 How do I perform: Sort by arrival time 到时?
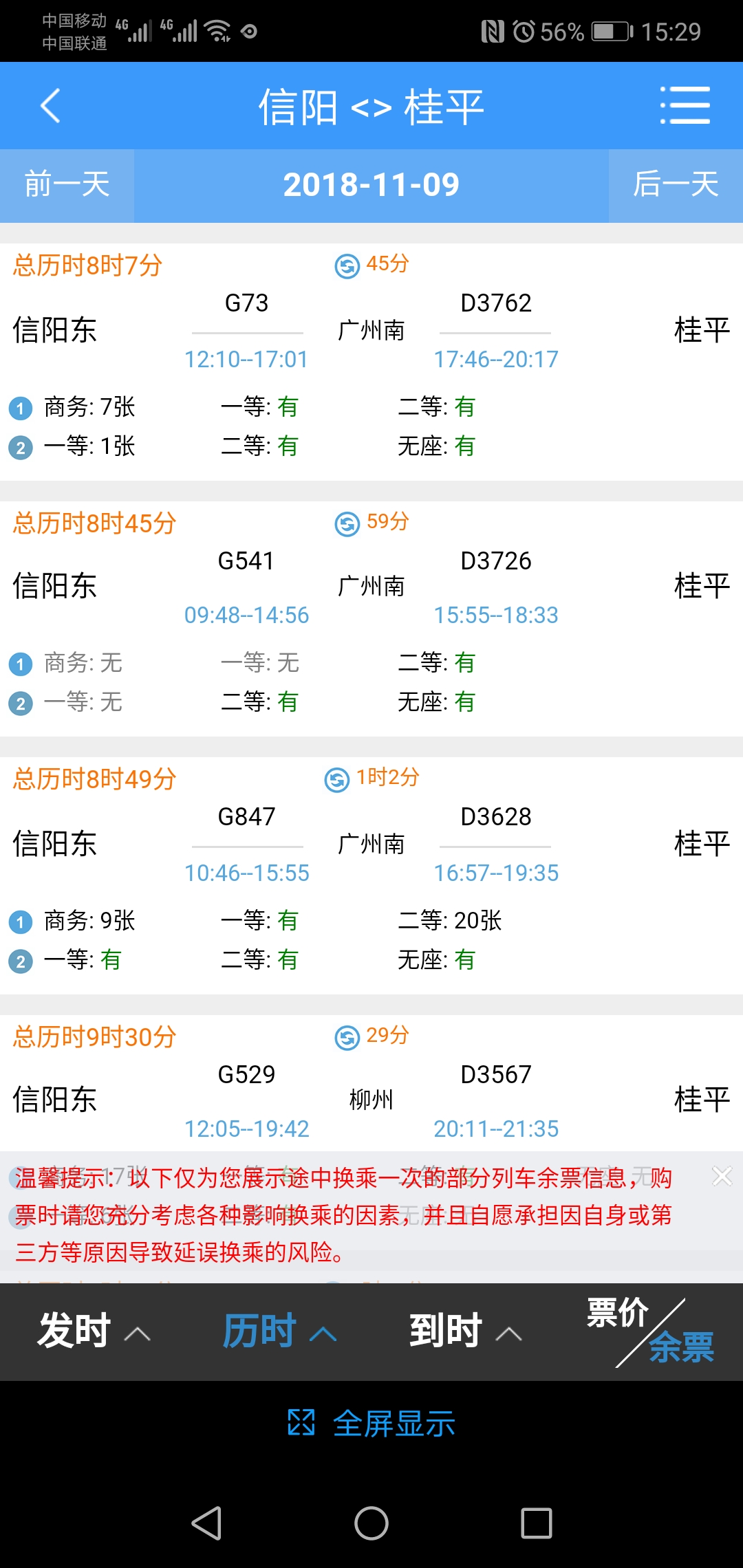(464, 1331)
